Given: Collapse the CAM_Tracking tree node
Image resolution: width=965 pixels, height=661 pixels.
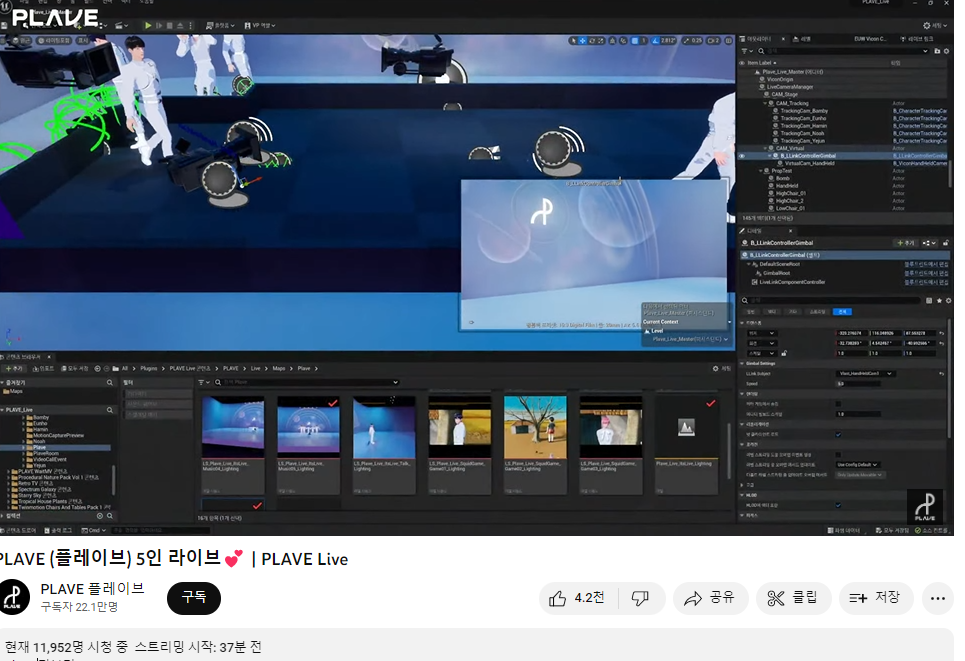Looking at the screenshot, I should coord(765,103).
